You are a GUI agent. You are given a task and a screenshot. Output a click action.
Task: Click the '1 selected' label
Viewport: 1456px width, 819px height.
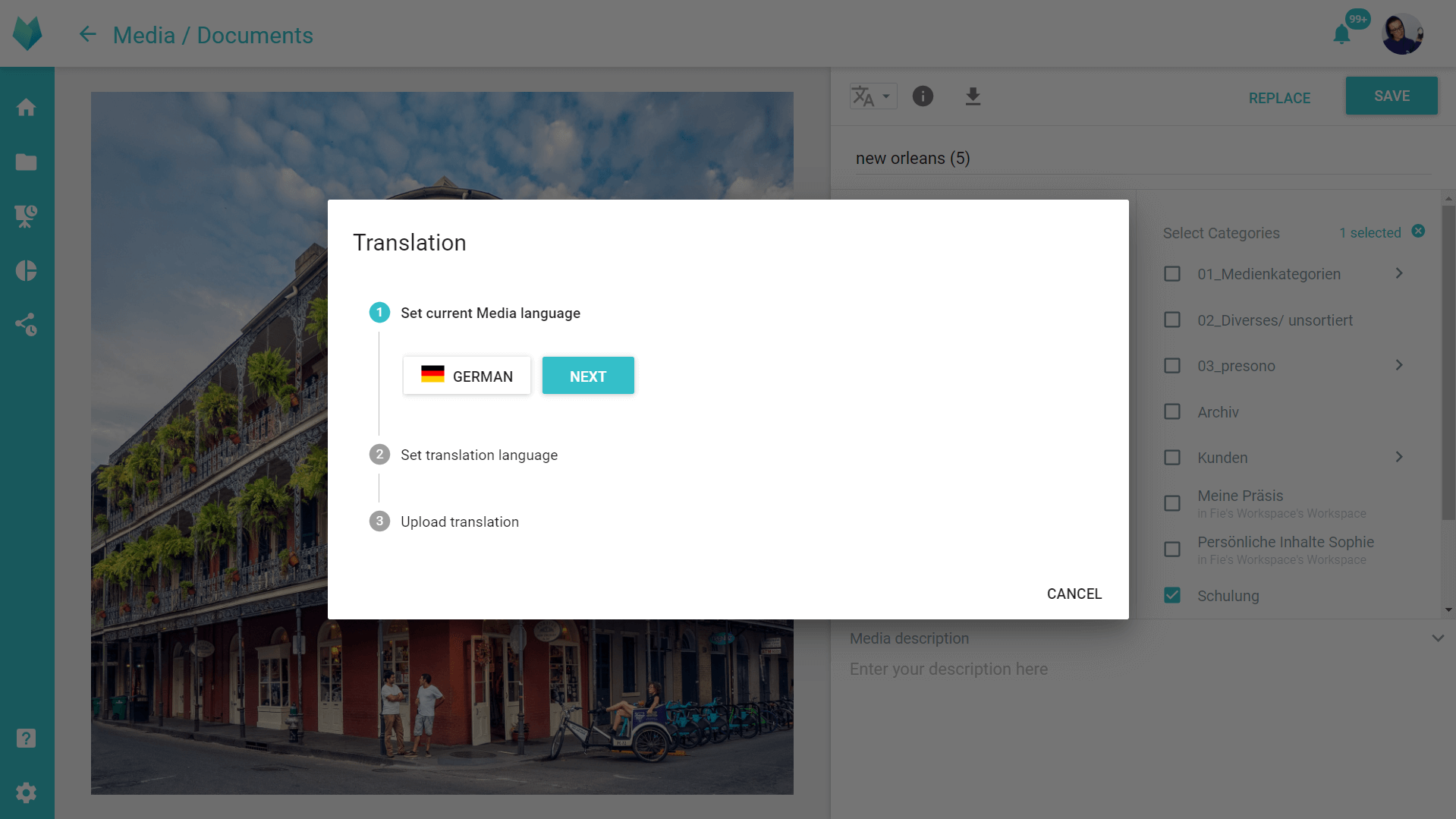(x=1370, y=232)
